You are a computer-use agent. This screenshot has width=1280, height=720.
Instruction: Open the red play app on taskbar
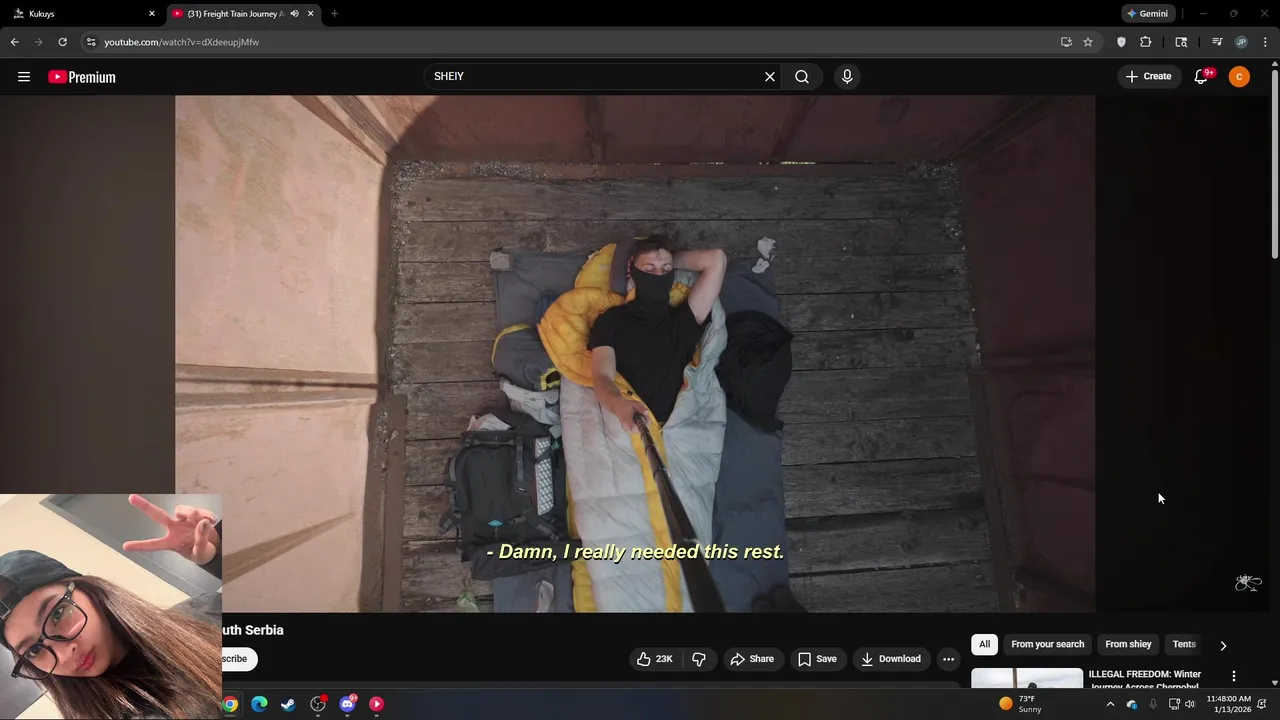(376, 704)
